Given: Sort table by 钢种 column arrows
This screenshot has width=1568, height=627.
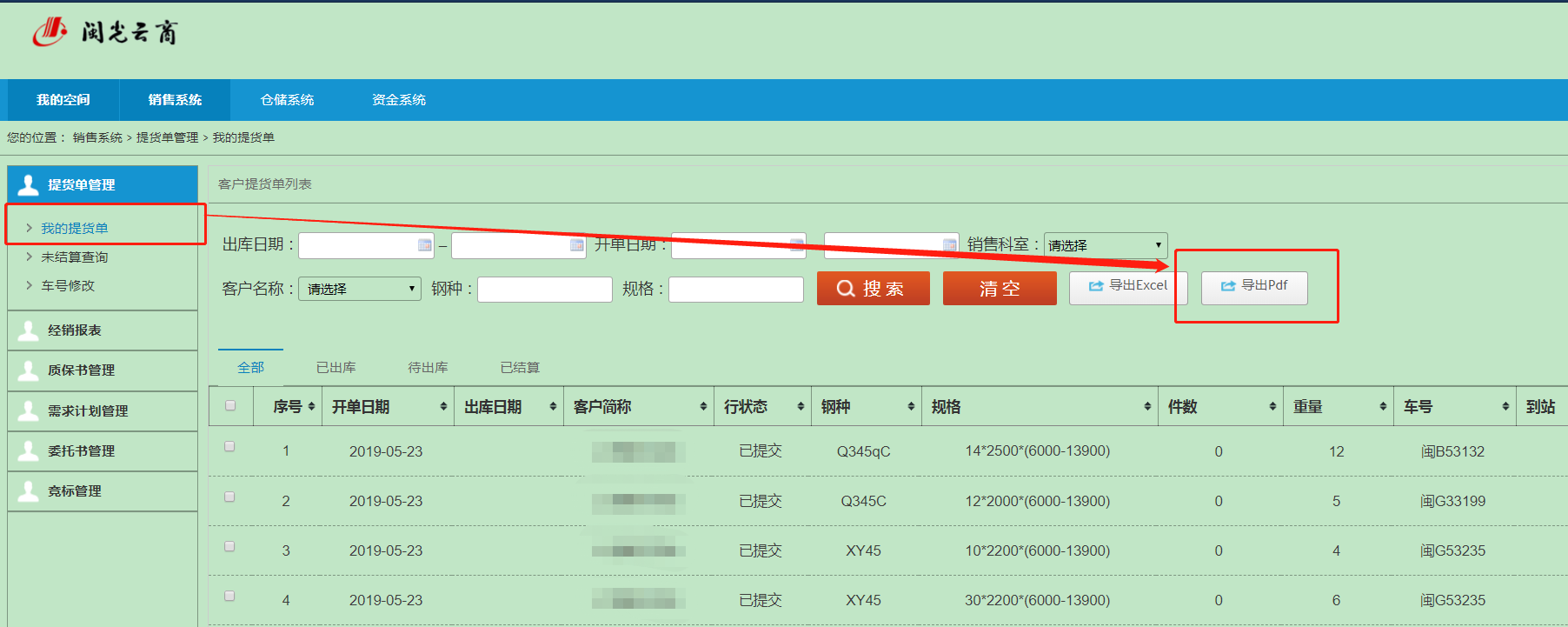Looking at the screenshot, I should click(x=911, y=407).
